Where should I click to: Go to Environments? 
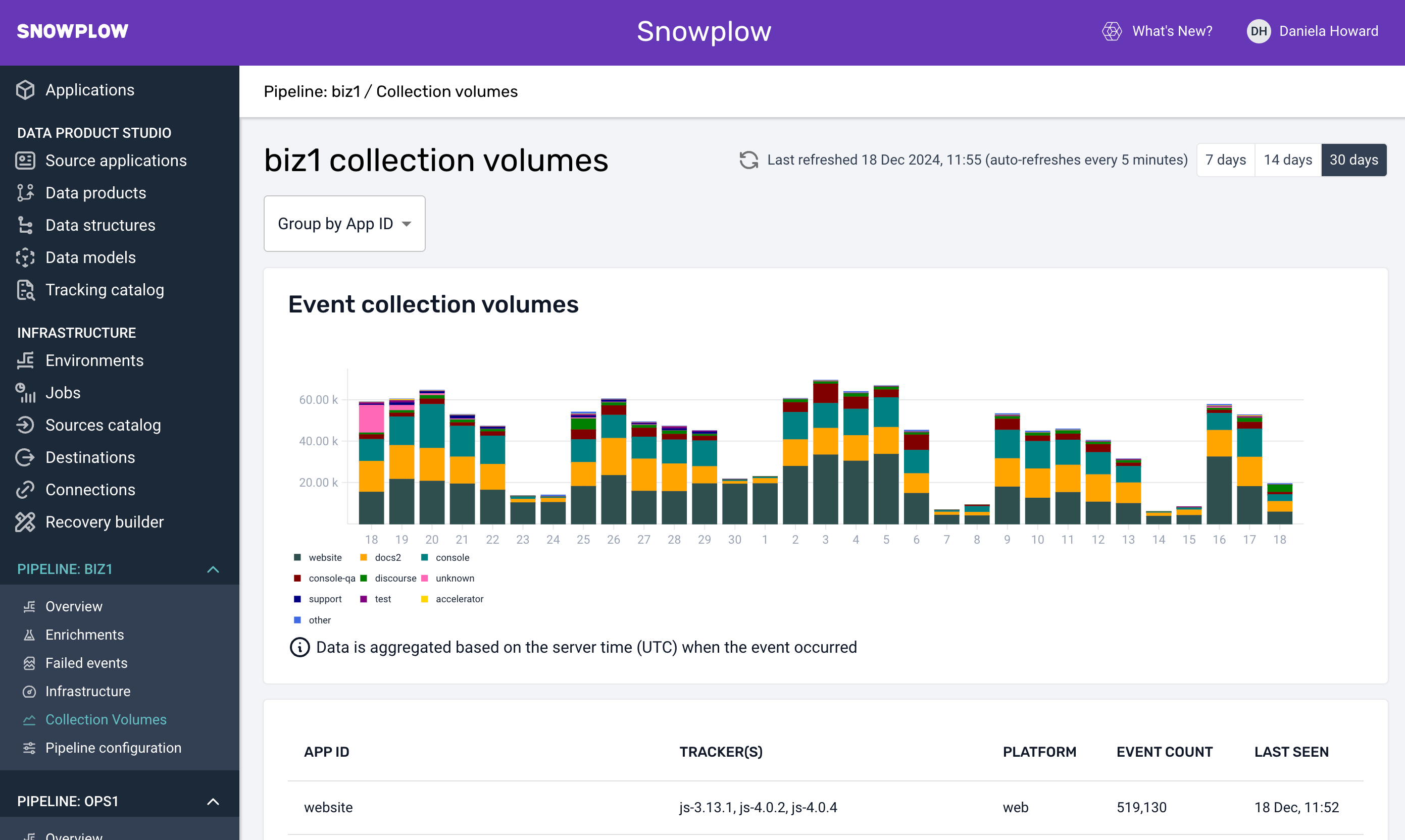94,360
